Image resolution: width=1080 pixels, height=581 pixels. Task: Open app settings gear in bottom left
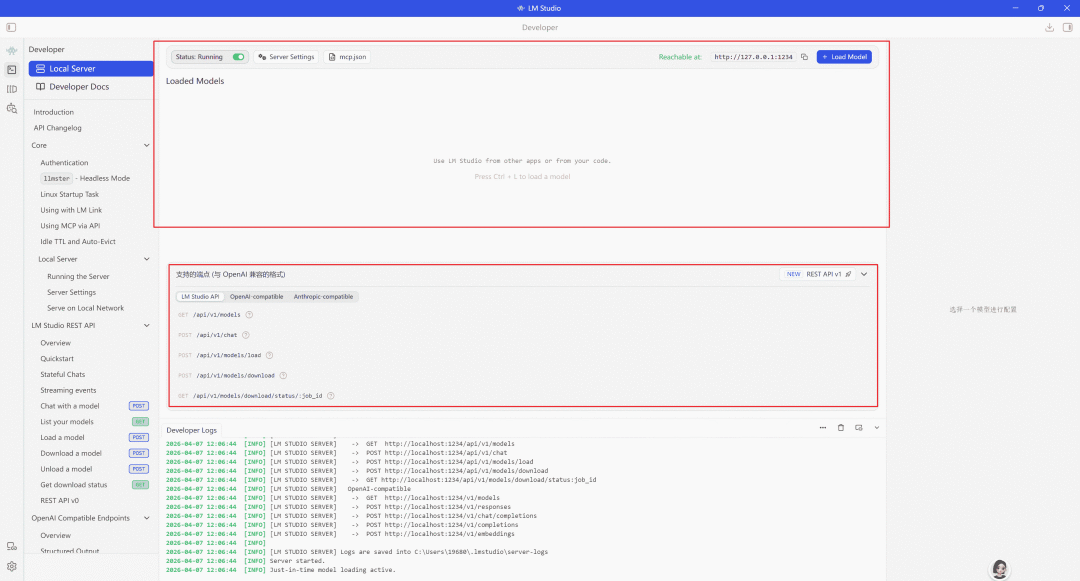point(12,567)
